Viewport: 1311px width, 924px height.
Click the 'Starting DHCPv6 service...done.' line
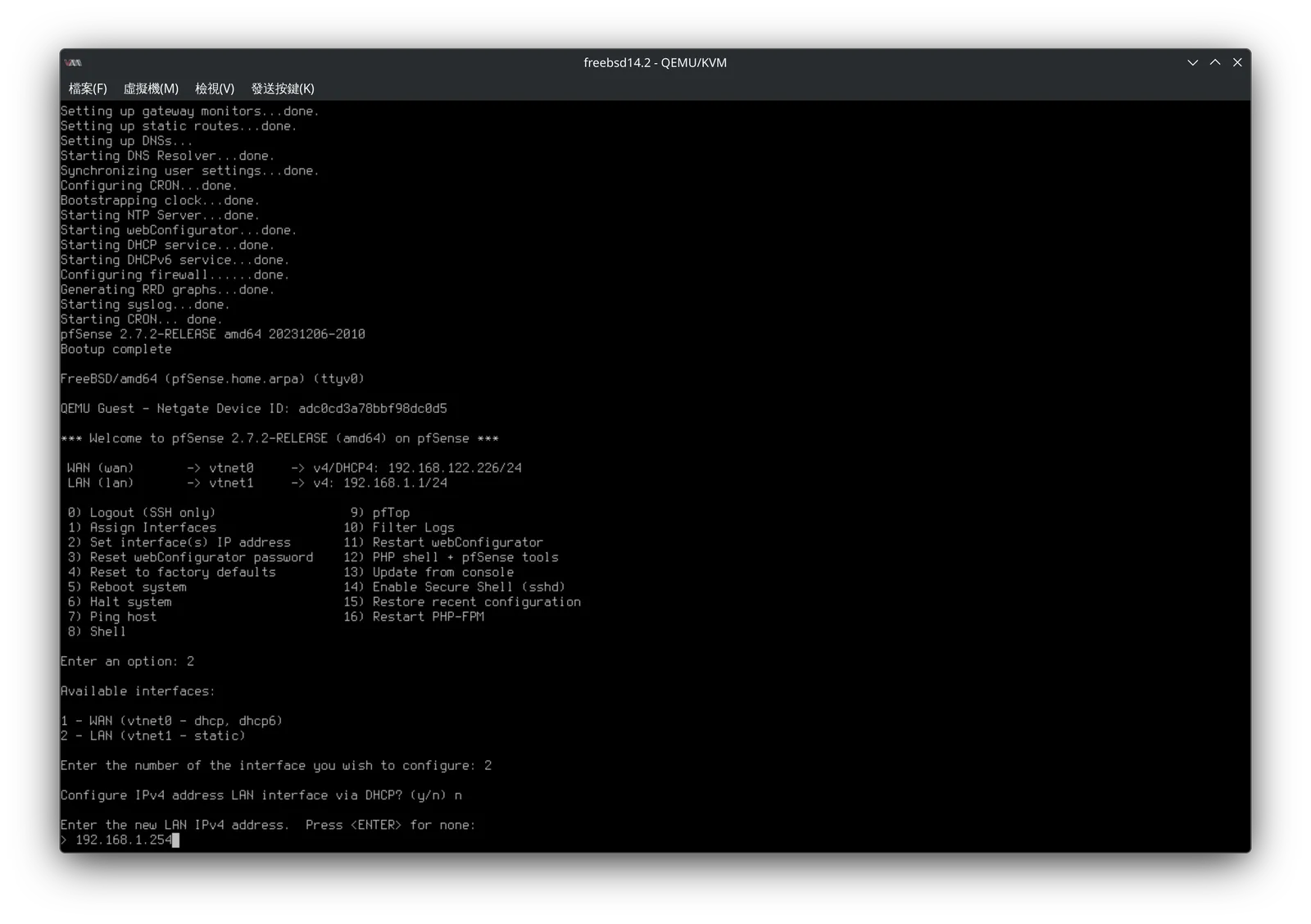click(175, 260)
